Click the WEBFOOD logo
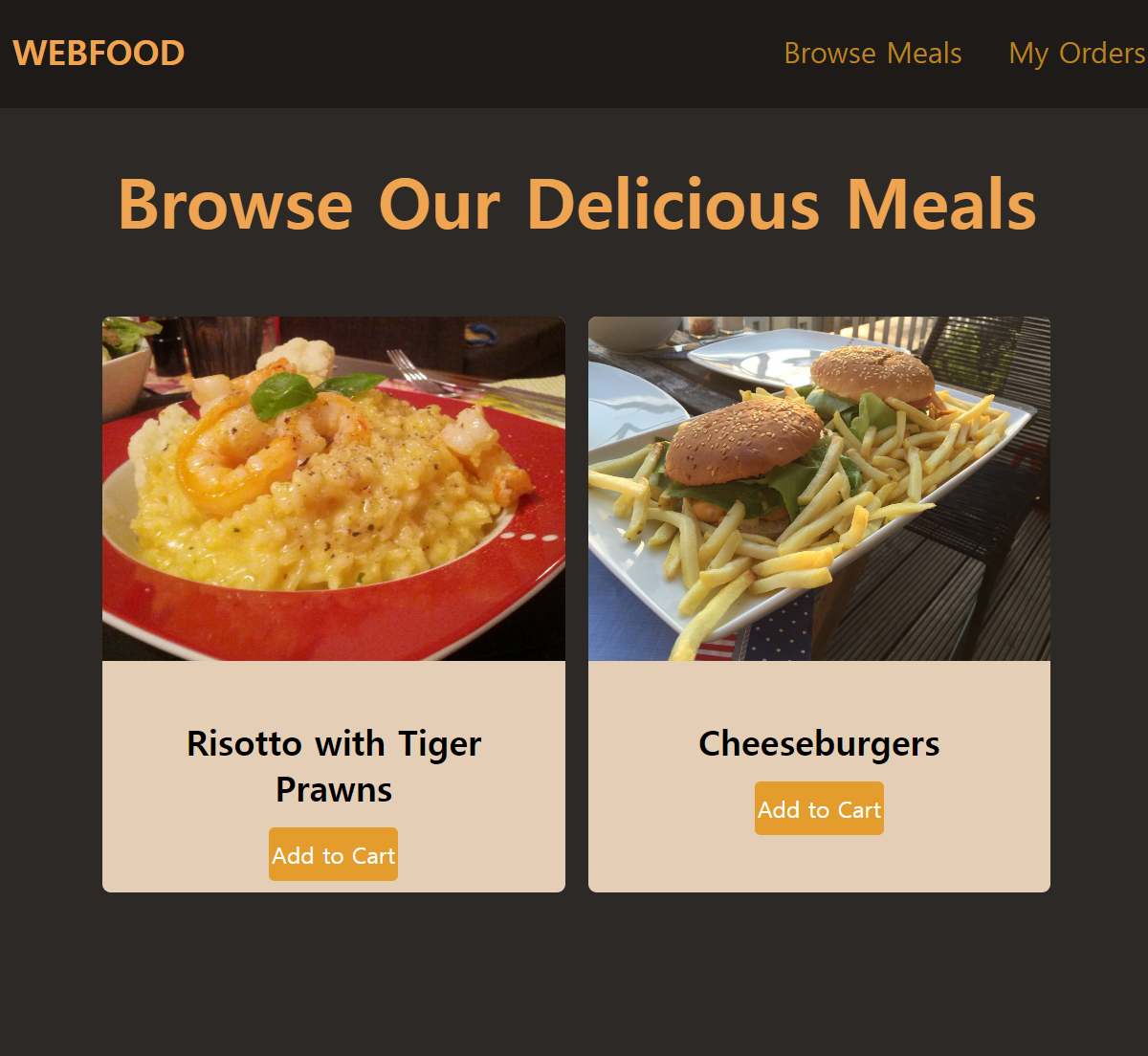This screenshot has width=1148, height=1056. click(x=99, y=53)
